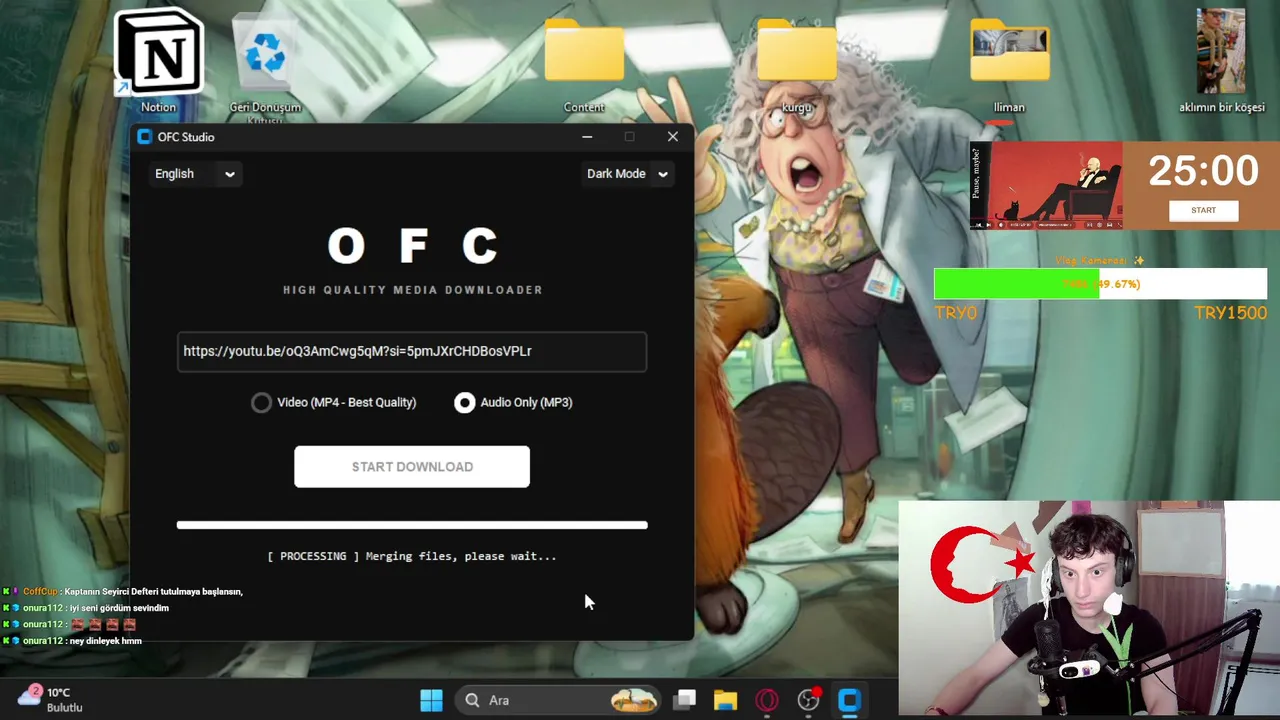Open File Explorer from the taskbar
The width and height of the screenshot is (1280, 720).
pyautogui.click(x=725, y=700)
